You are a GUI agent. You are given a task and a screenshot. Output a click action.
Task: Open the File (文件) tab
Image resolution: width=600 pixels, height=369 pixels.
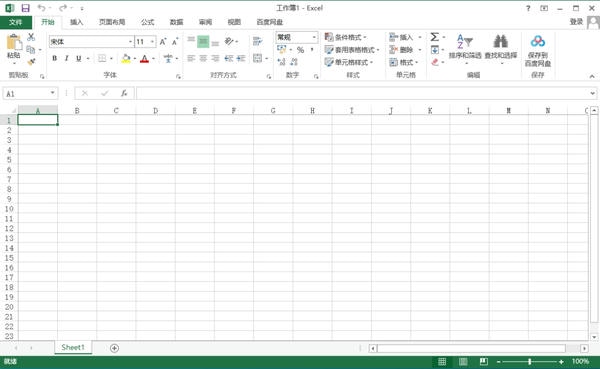16,22
